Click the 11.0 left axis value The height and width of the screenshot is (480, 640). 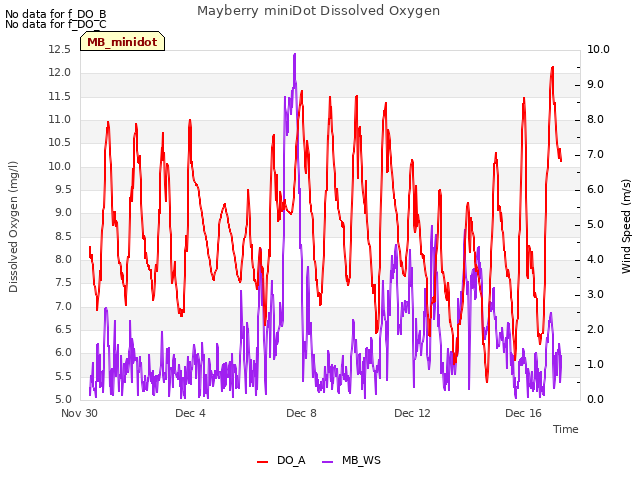60,120
